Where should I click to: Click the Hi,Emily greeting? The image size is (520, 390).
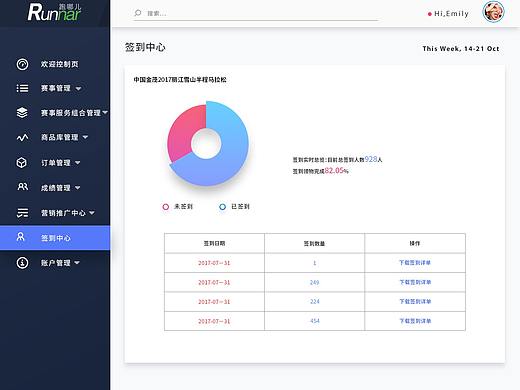point(451,14)
